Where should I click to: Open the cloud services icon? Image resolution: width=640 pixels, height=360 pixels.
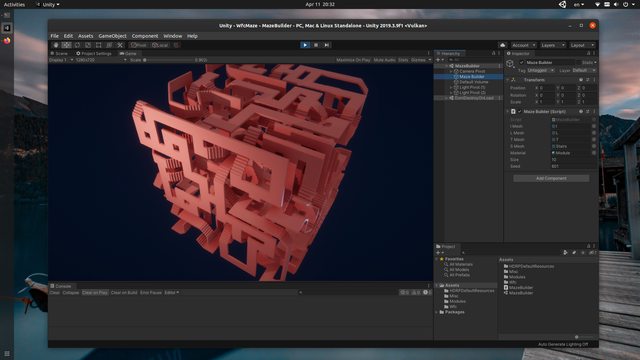coord(502,45)
